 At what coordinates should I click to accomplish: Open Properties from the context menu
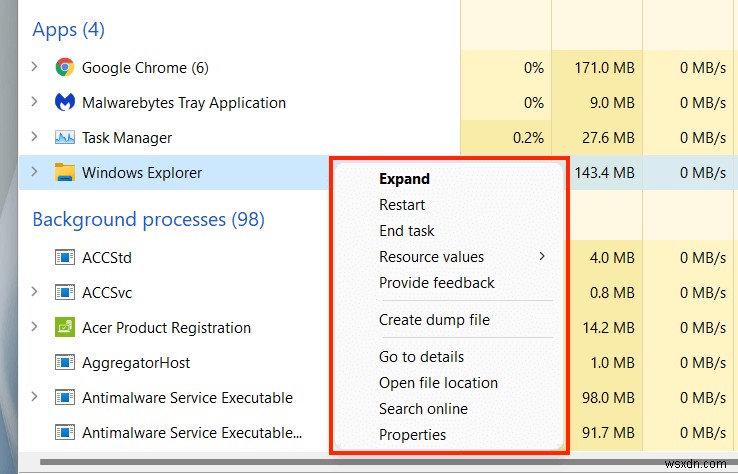[412, 434]
